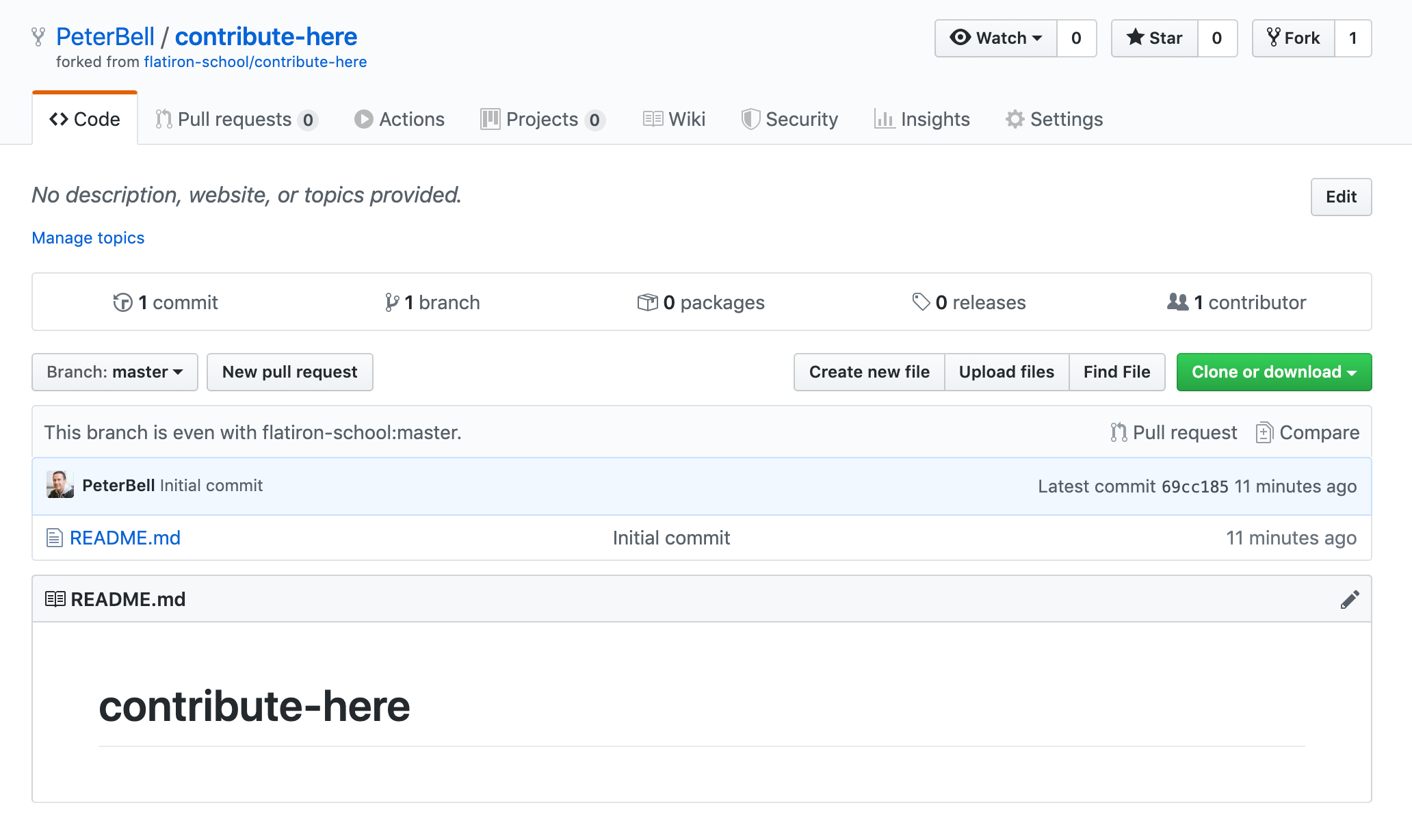Open the Initial commit message next to PeterBell
Screen dimensions: 1412x840
pos(211,485)
